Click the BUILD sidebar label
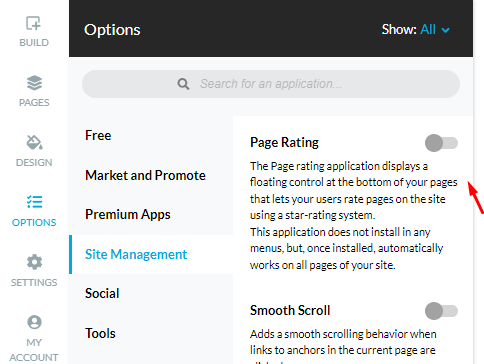This screenshot has width=484, height=364. [34, 43]
